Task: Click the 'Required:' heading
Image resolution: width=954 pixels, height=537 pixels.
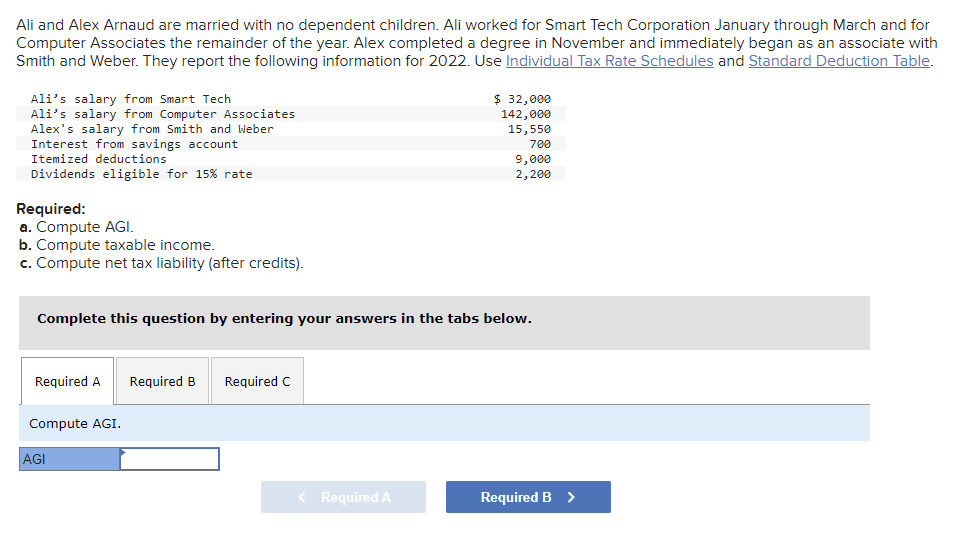Action: 50,209
